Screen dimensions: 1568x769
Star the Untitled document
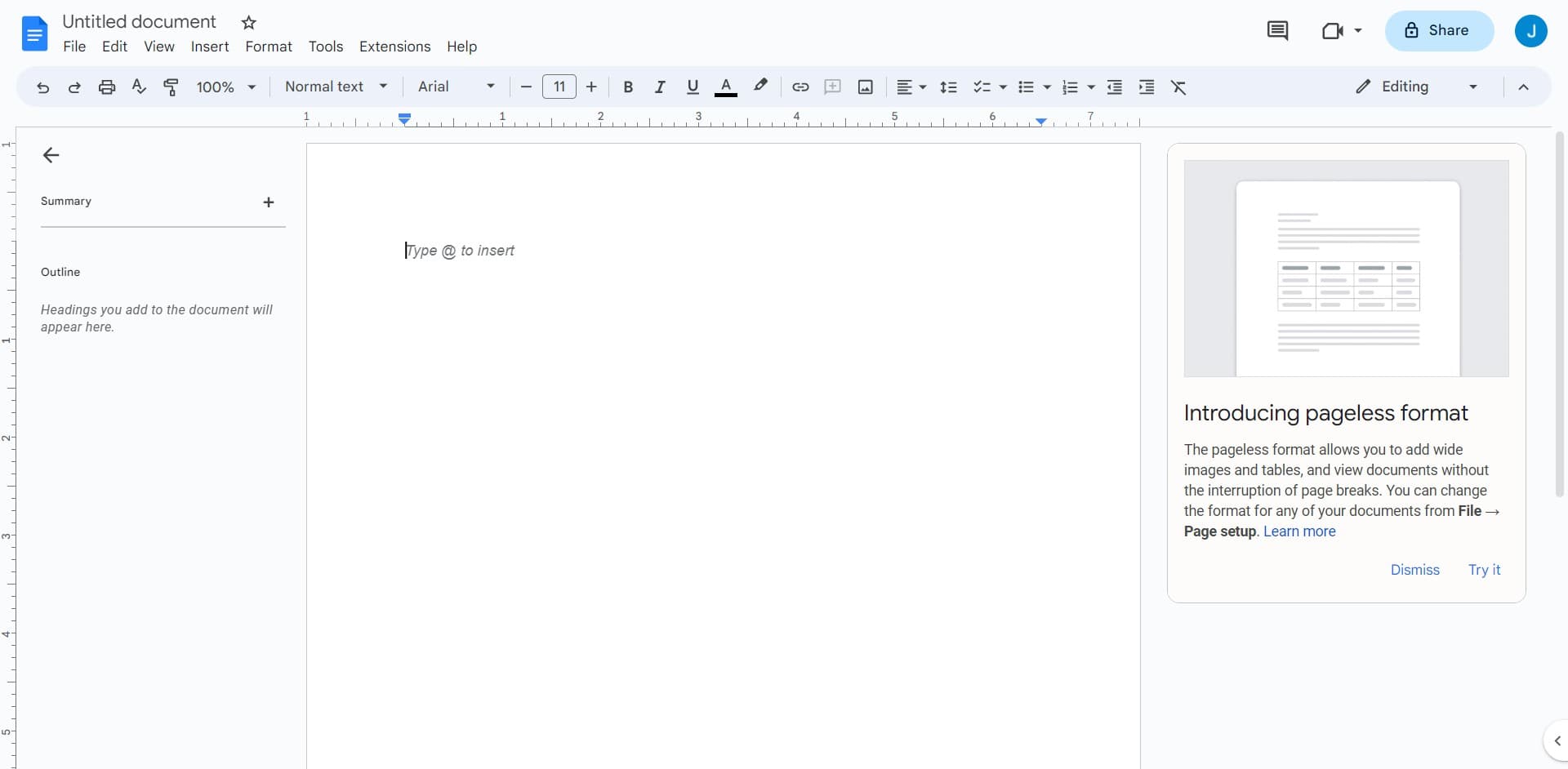[249, 23]
